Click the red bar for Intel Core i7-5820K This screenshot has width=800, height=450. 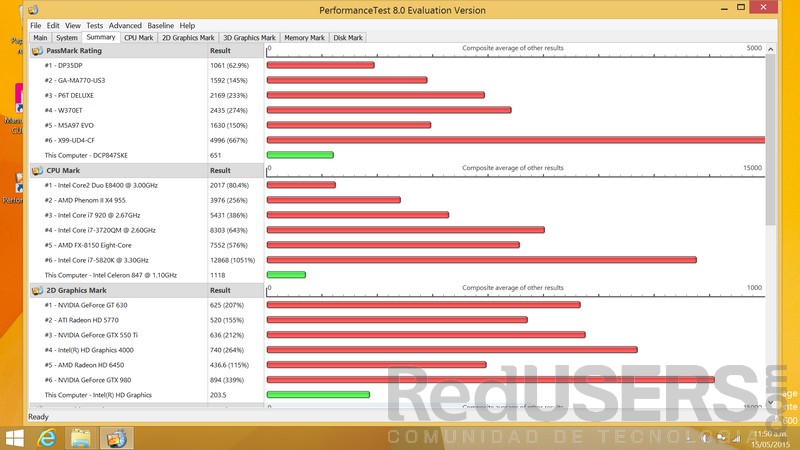pyautogui.click(x=482, y=260)
